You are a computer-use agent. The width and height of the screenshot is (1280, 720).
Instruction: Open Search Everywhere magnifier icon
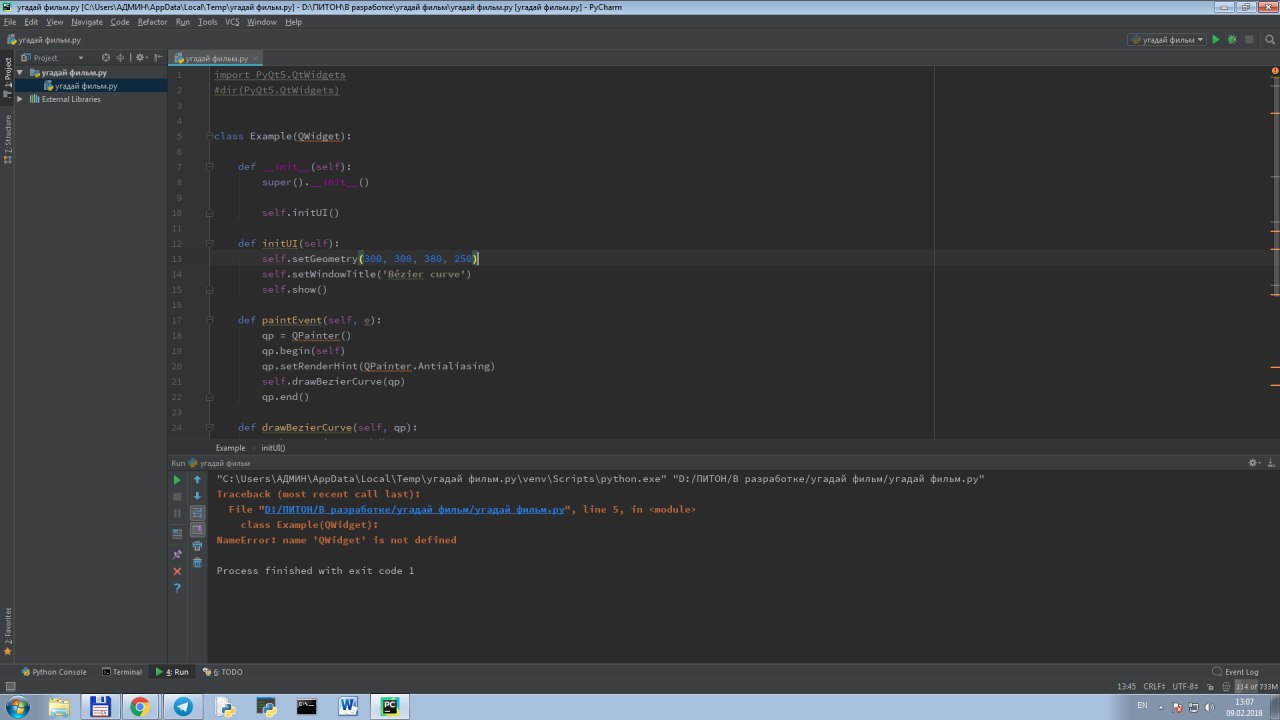pos(1270,40)
